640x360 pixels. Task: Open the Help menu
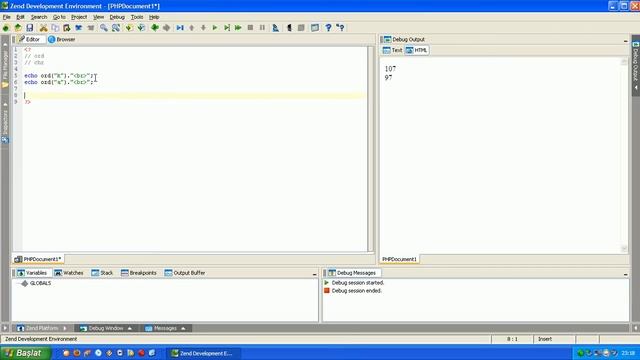[154, 17]
